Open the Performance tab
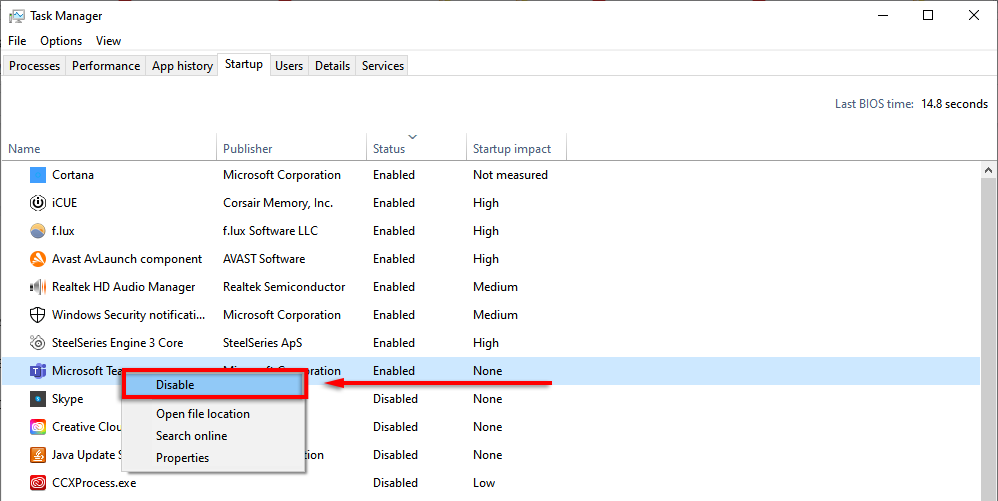This screenshot has width=998, height=501. click(x=106, y=66)
